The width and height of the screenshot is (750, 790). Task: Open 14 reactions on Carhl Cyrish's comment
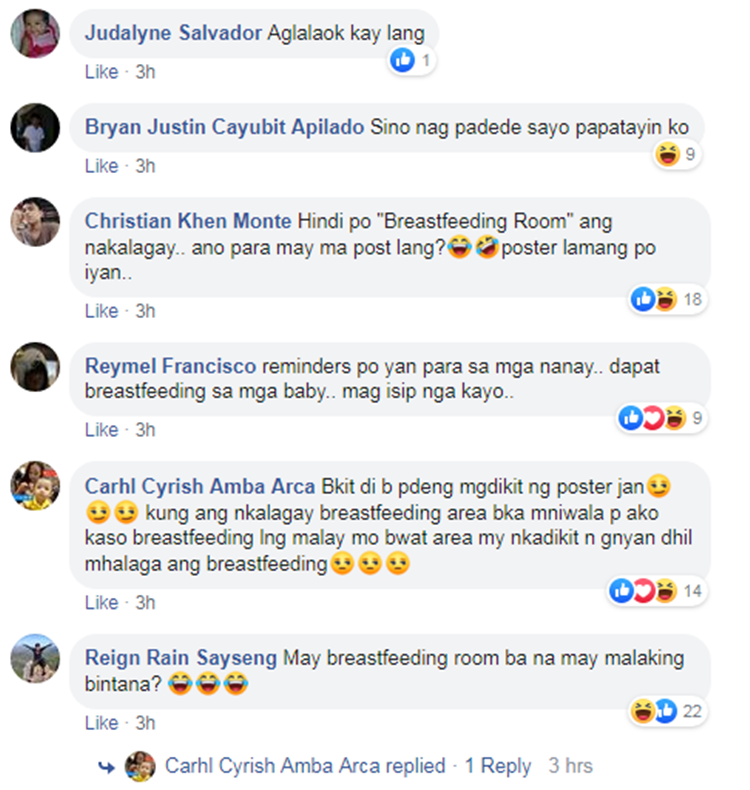pyautogui.click(x=657, y=590)
